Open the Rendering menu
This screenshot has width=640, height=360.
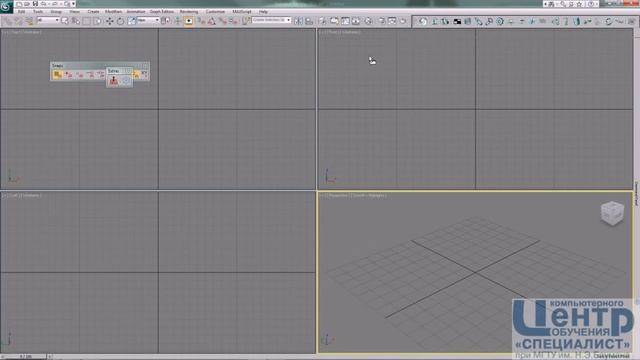[189, 11]
